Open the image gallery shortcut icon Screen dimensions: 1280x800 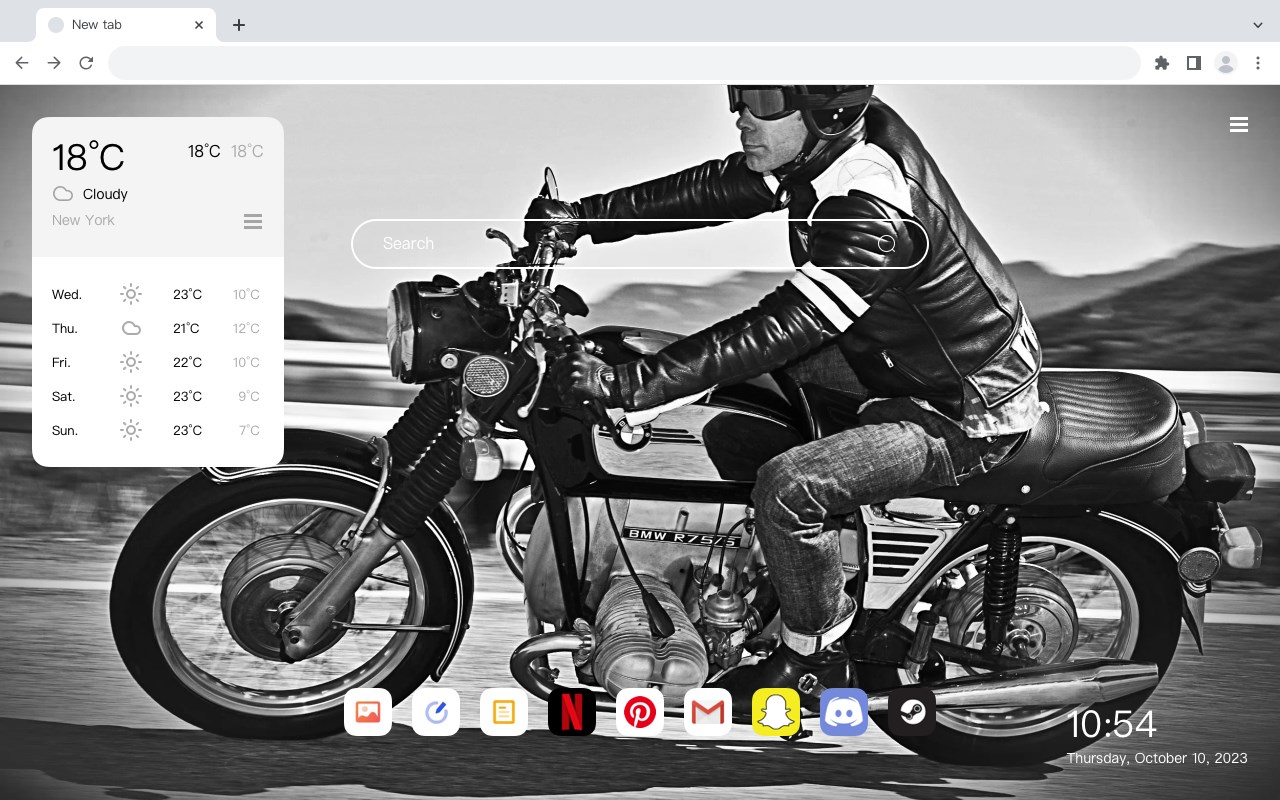click(368, 712)
